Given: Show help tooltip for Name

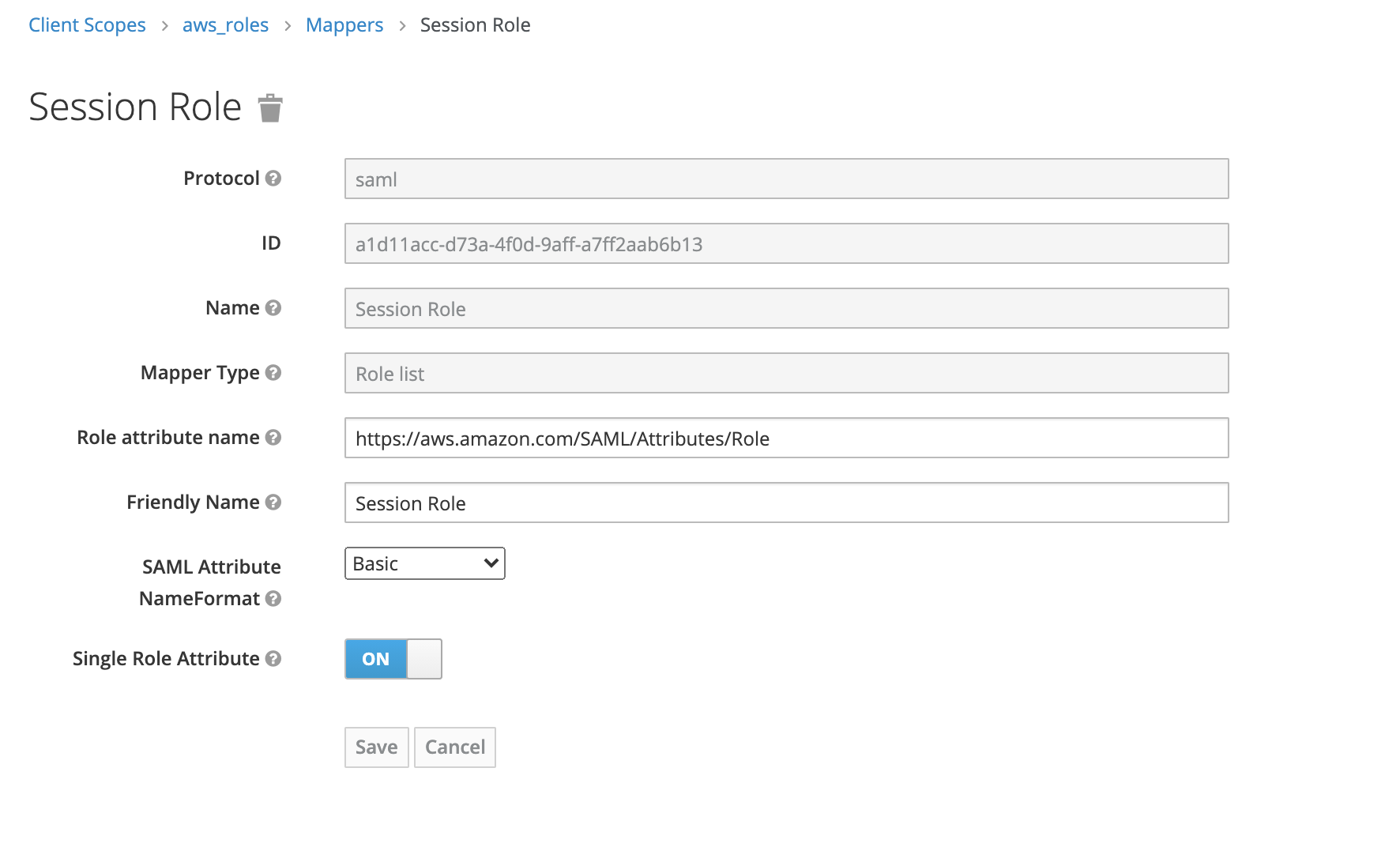Looking at the screenshot, I should [x=273, y=308].
